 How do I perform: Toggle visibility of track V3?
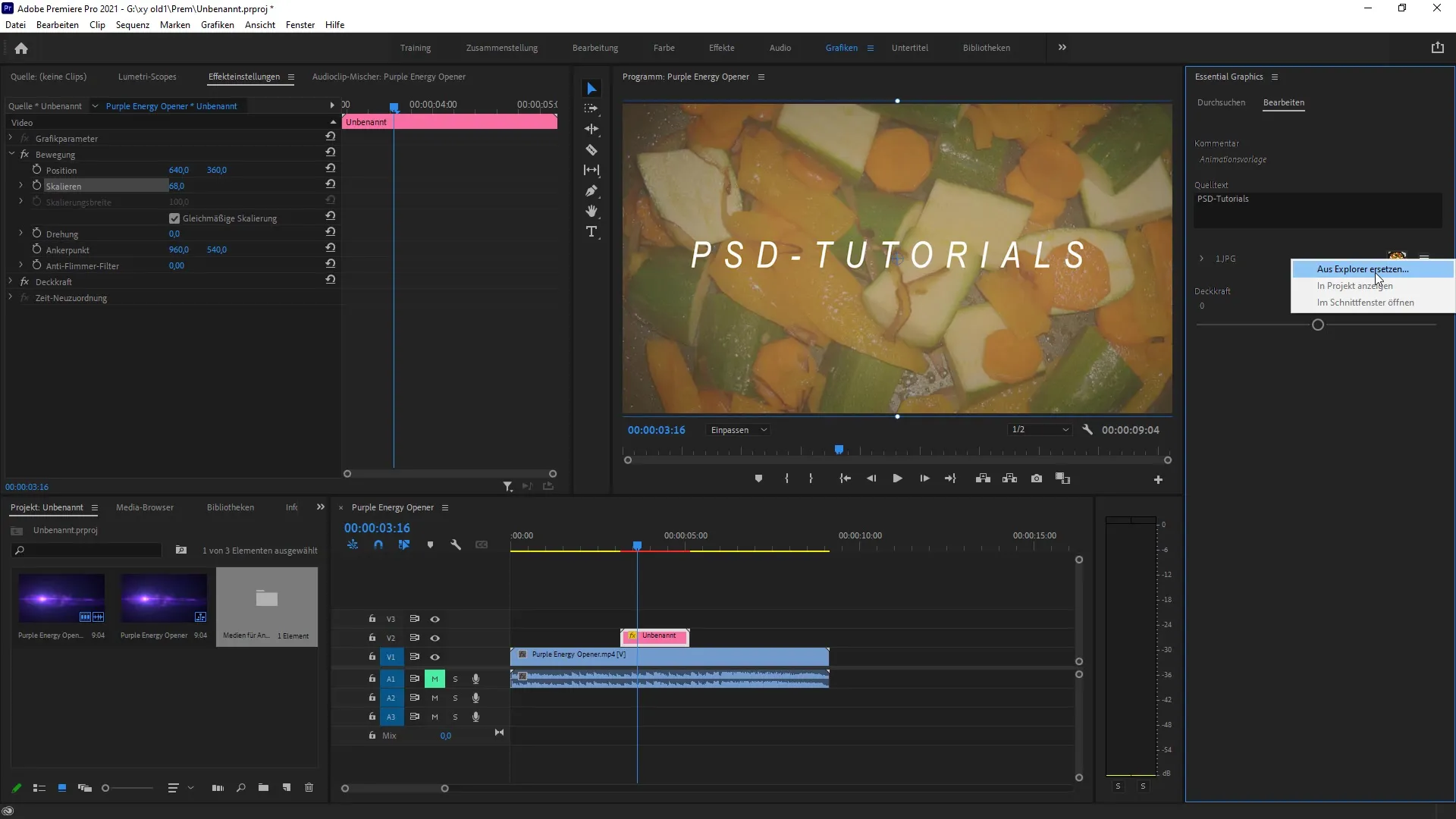click(435, 619)
